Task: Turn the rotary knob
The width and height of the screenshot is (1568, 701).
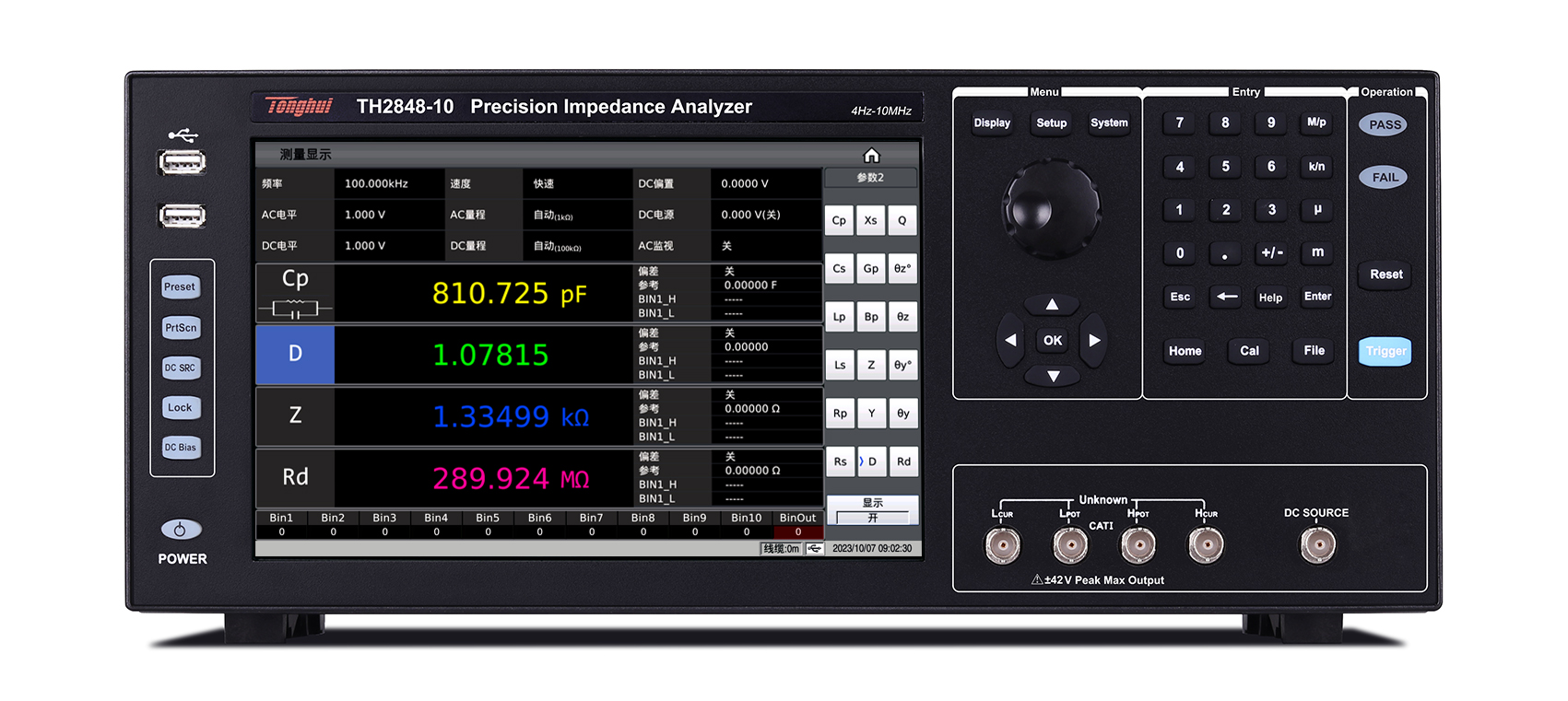Action: (1051, 208)
